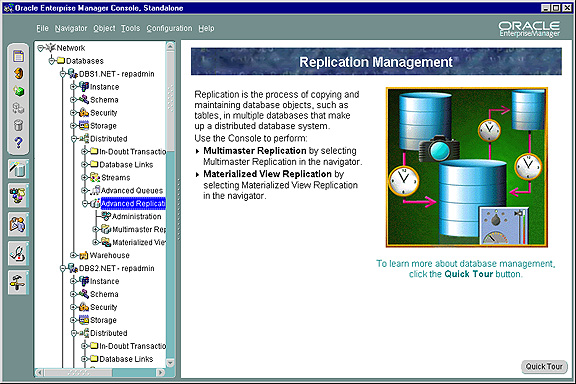Image resolution: width=576 pixels, height=384 pixels.
Task: Expand the Instance node under DBS1.NET
Action: click(73, 87)
